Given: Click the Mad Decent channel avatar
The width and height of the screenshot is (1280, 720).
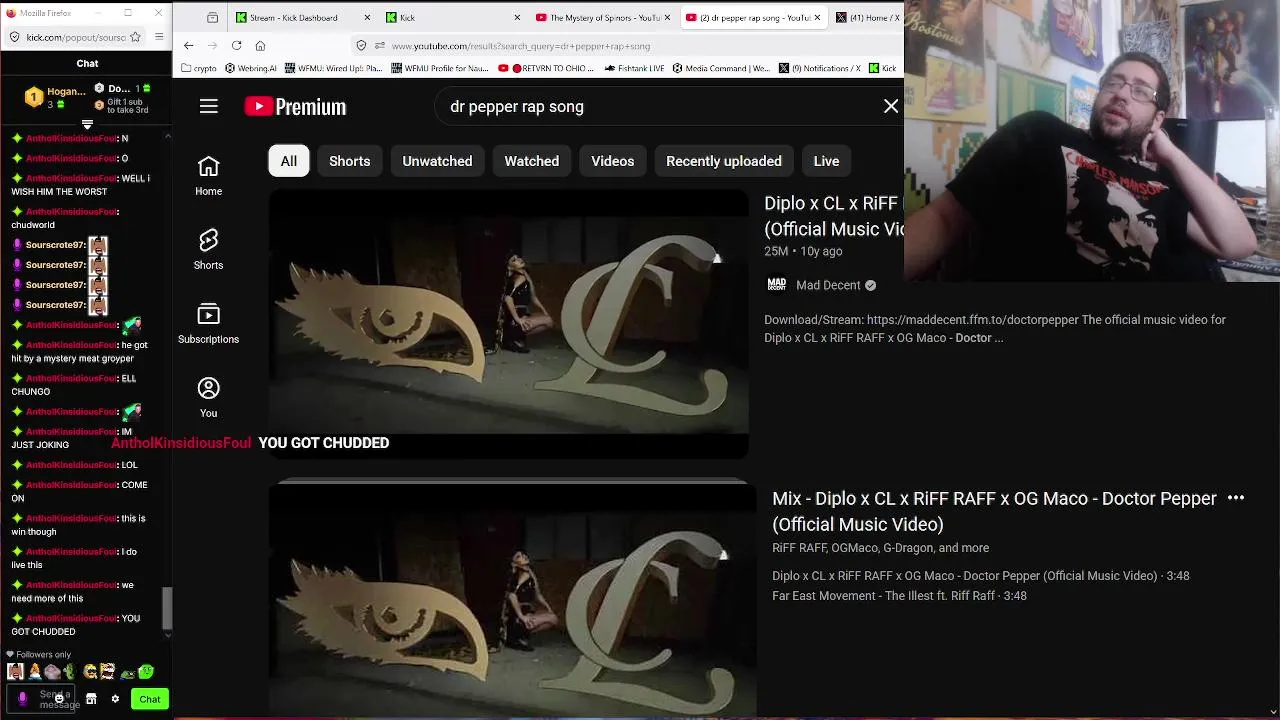Looking at the screenshot, I should pos(777,285).
